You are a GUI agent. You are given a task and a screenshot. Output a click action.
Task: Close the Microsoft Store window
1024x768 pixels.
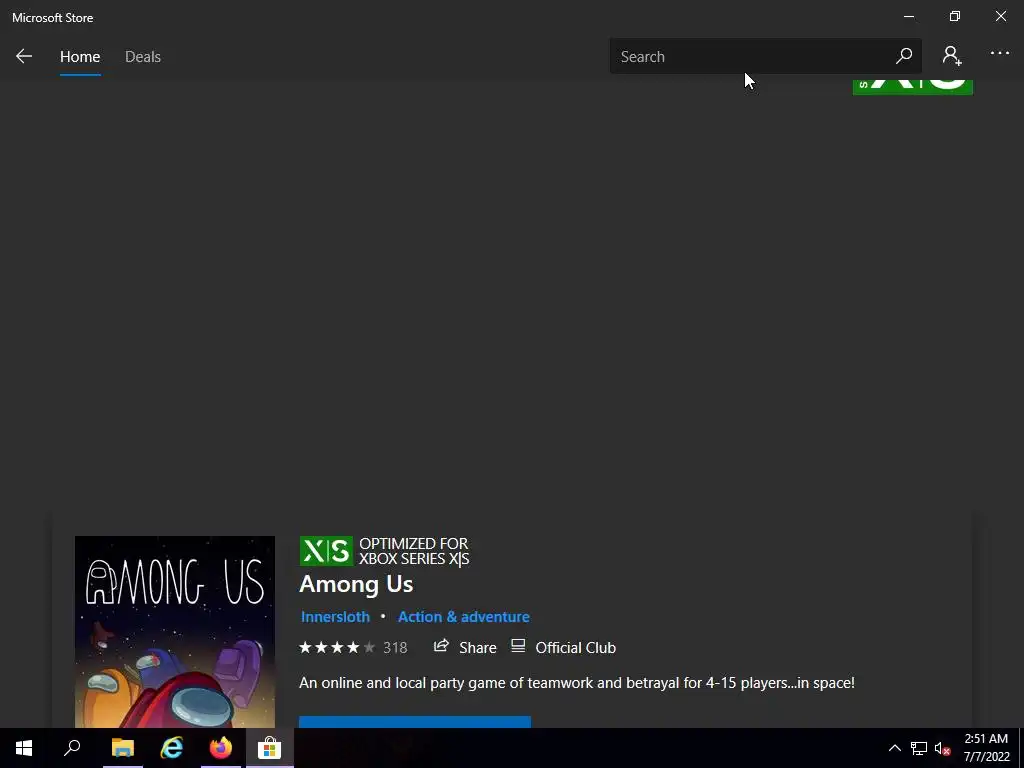coord(1000,16)
